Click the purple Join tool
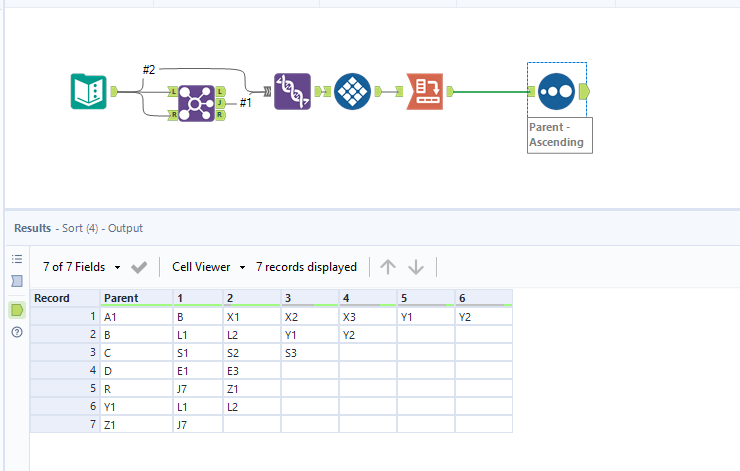 [196, 103]
